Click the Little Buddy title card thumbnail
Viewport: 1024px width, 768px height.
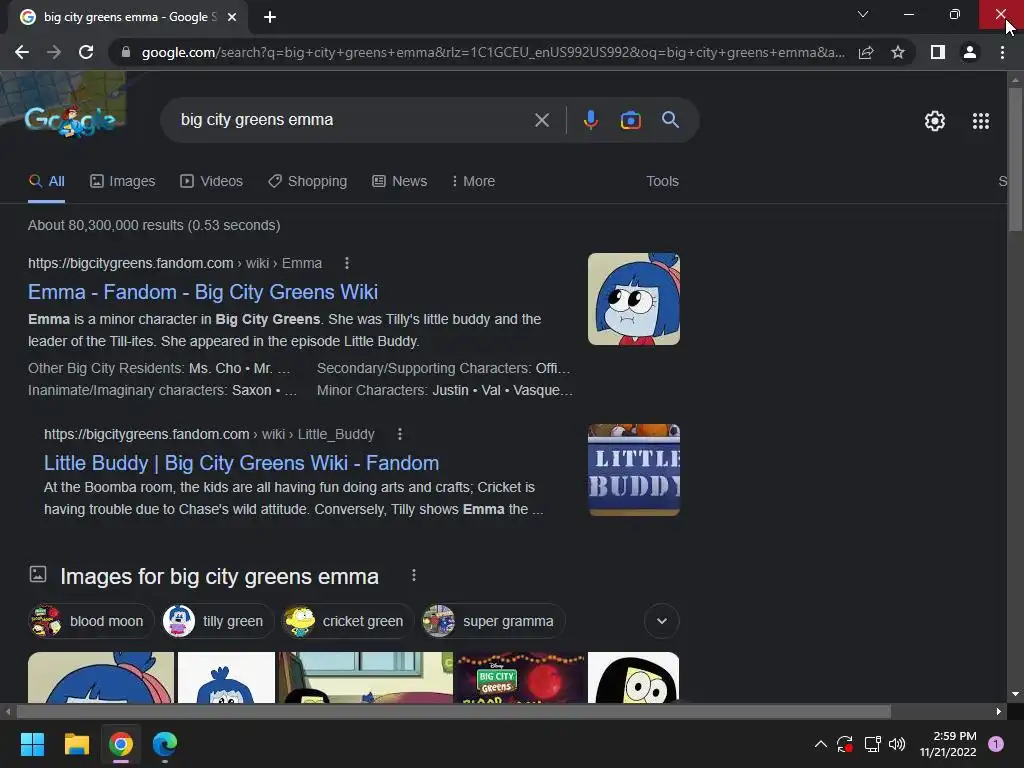633,470
